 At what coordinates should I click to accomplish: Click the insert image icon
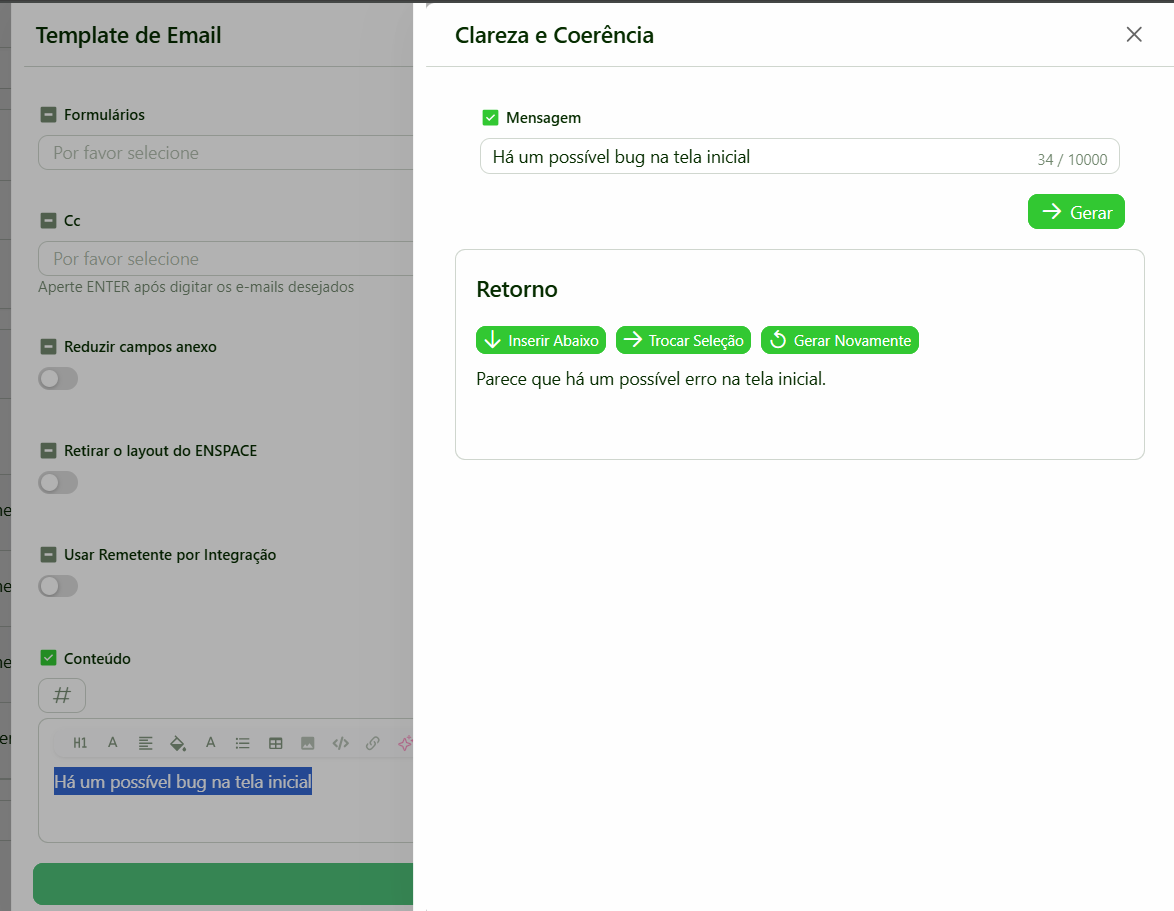[308, 743]
